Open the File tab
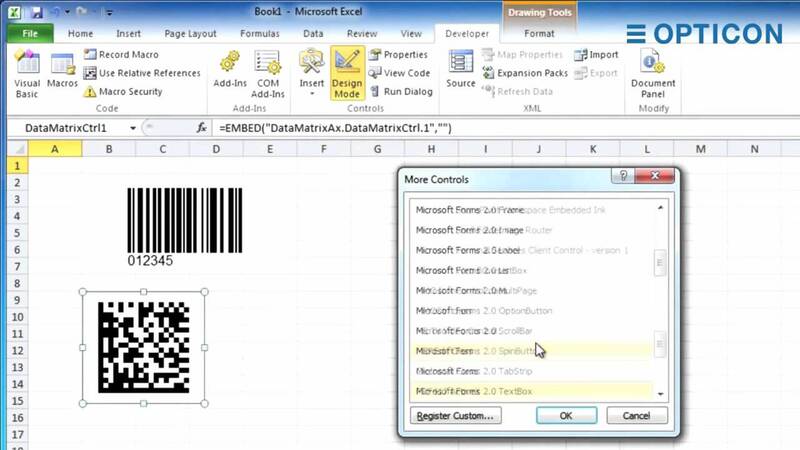 29,33
